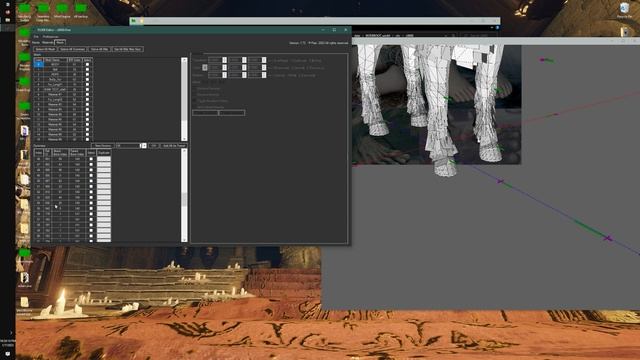The image size is (640, 360).
Task: Click Duplicate button for dummy index 57
Action: 104,219
